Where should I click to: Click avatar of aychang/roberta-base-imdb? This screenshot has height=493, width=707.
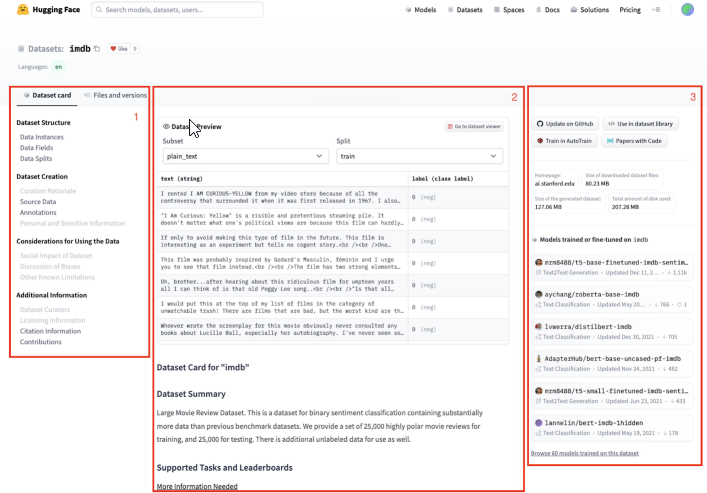point(538,294)
